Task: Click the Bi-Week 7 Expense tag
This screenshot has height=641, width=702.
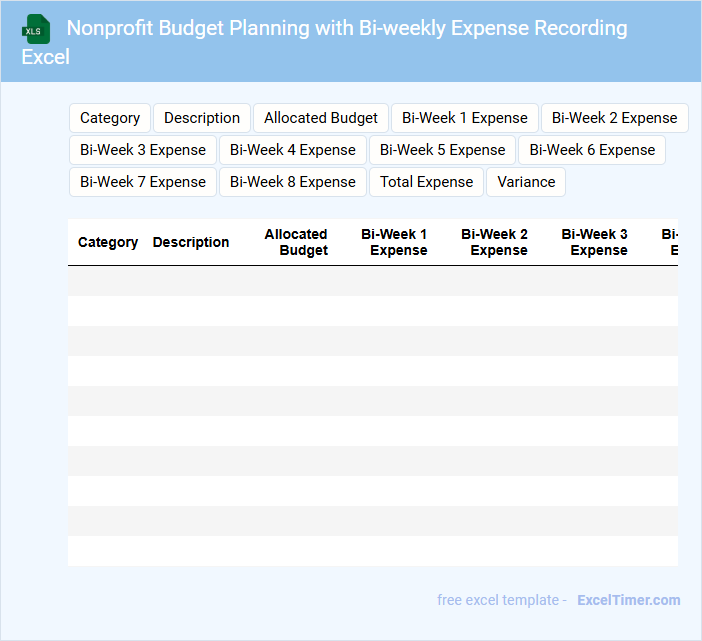Action: pyautogui.click(x=143, y=182)
